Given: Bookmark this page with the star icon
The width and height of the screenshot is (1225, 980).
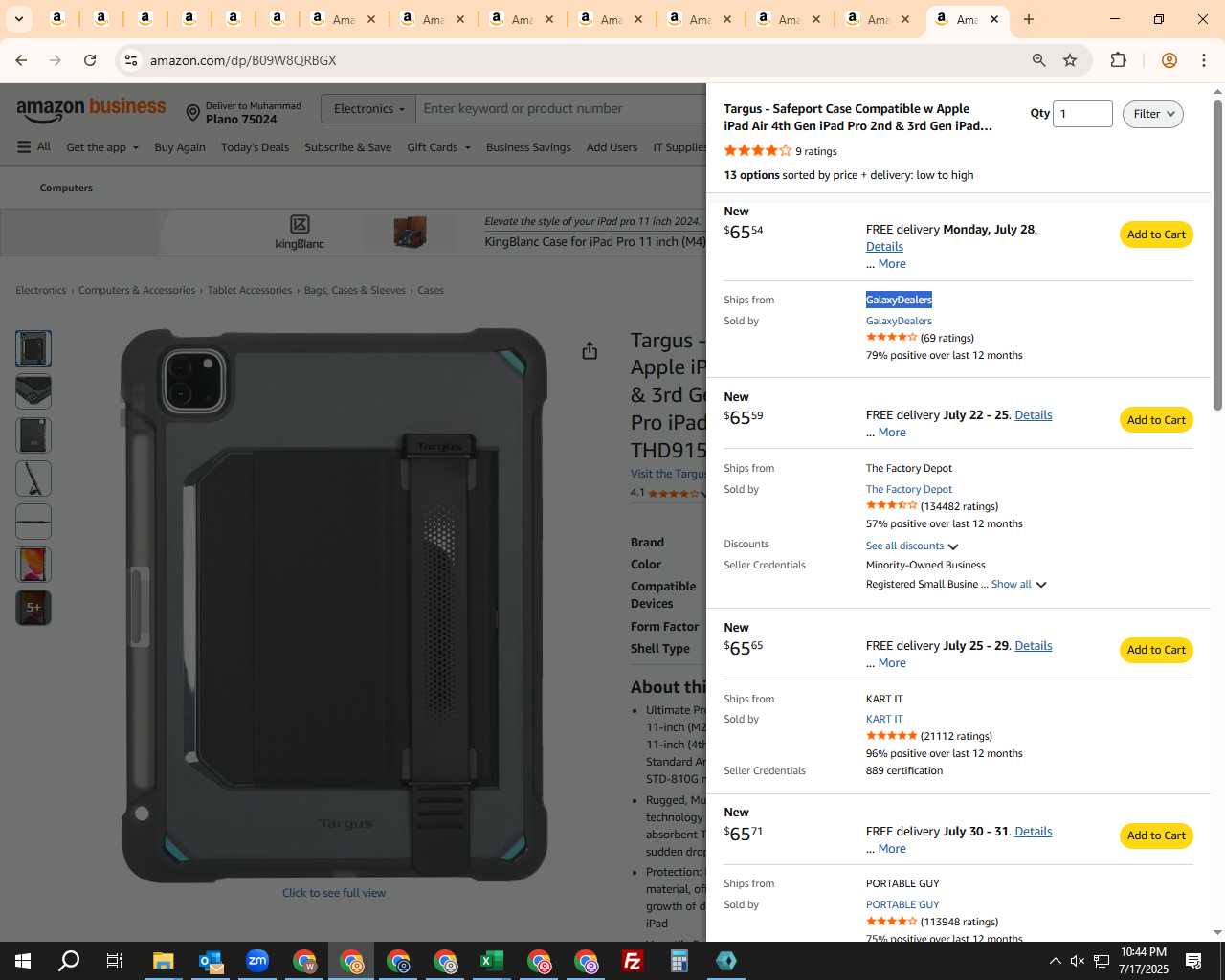Looking at the screenshot, I should coord(1070,60).
